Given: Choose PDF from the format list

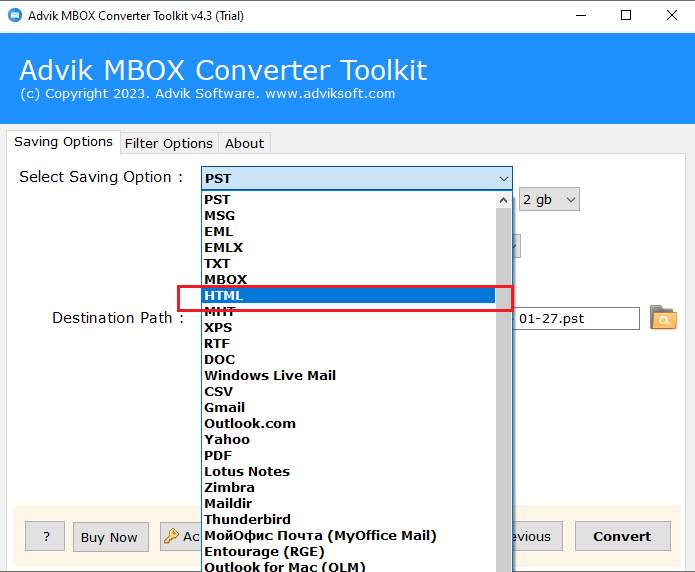Looking at the screenshot, I should (349, 455).
